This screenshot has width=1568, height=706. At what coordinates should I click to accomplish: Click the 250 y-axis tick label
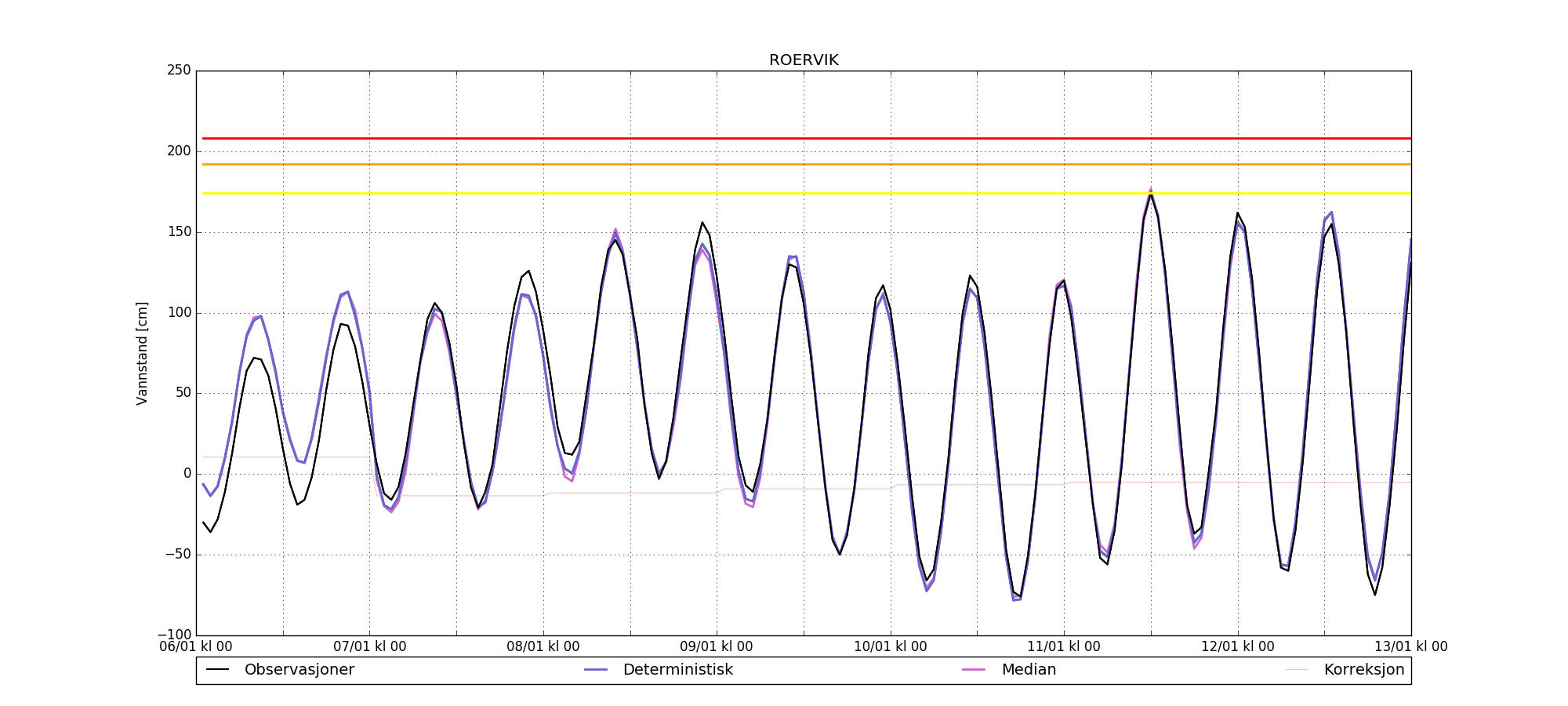coord(179,71)
